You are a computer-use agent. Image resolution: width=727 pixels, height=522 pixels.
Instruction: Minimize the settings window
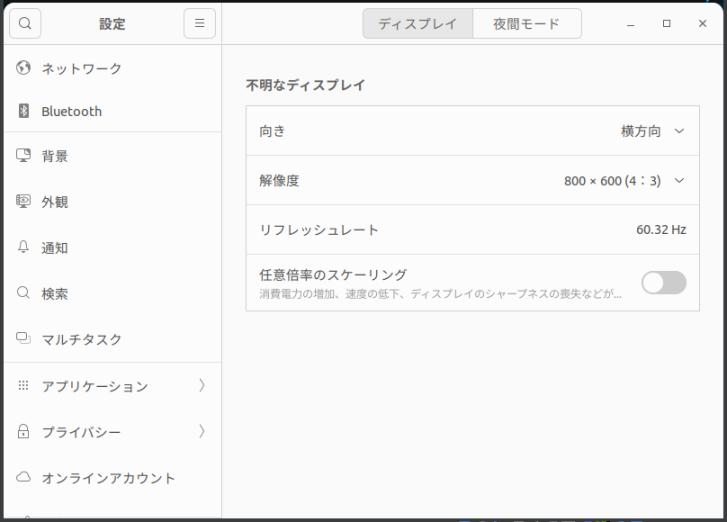pos(631,24)
